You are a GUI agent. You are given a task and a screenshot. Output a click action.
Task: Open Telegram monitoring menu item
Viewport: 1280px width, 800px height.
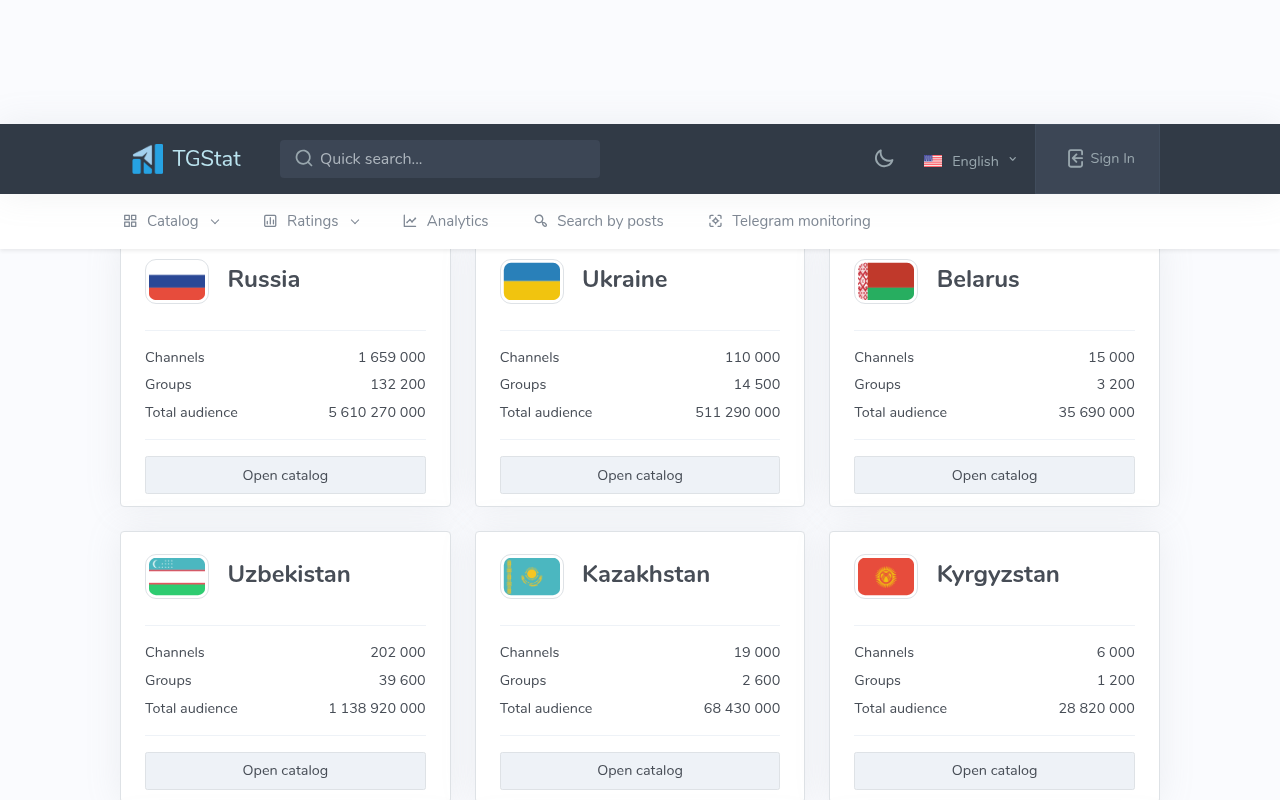(789, 221)
